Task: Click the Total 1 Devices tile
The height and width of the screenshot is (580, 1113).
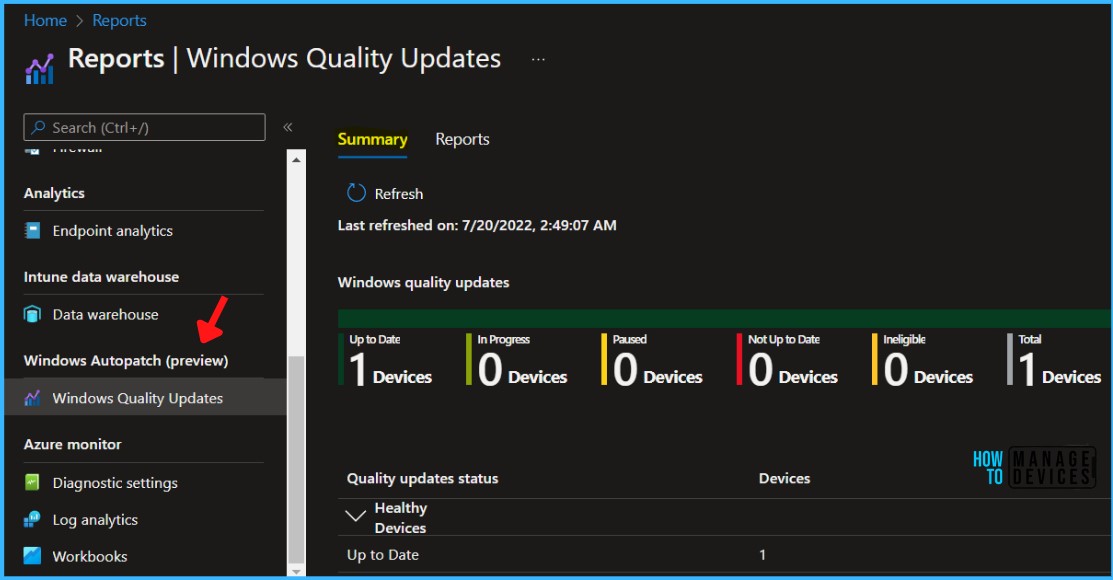Action: [x=1055, y=360]
